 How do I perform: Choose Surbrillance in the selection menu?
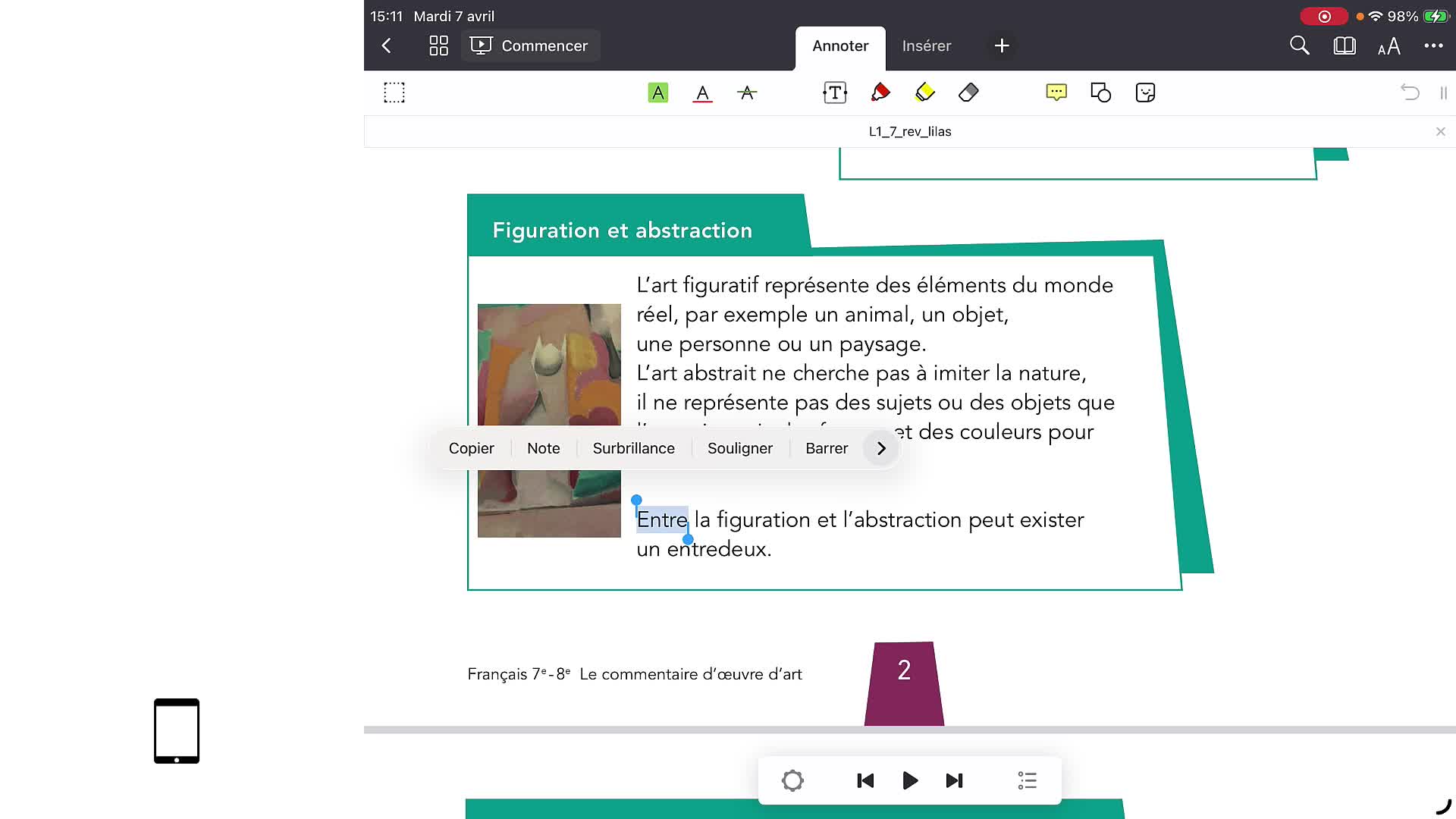pyautogui.click(x=633, y=448)
